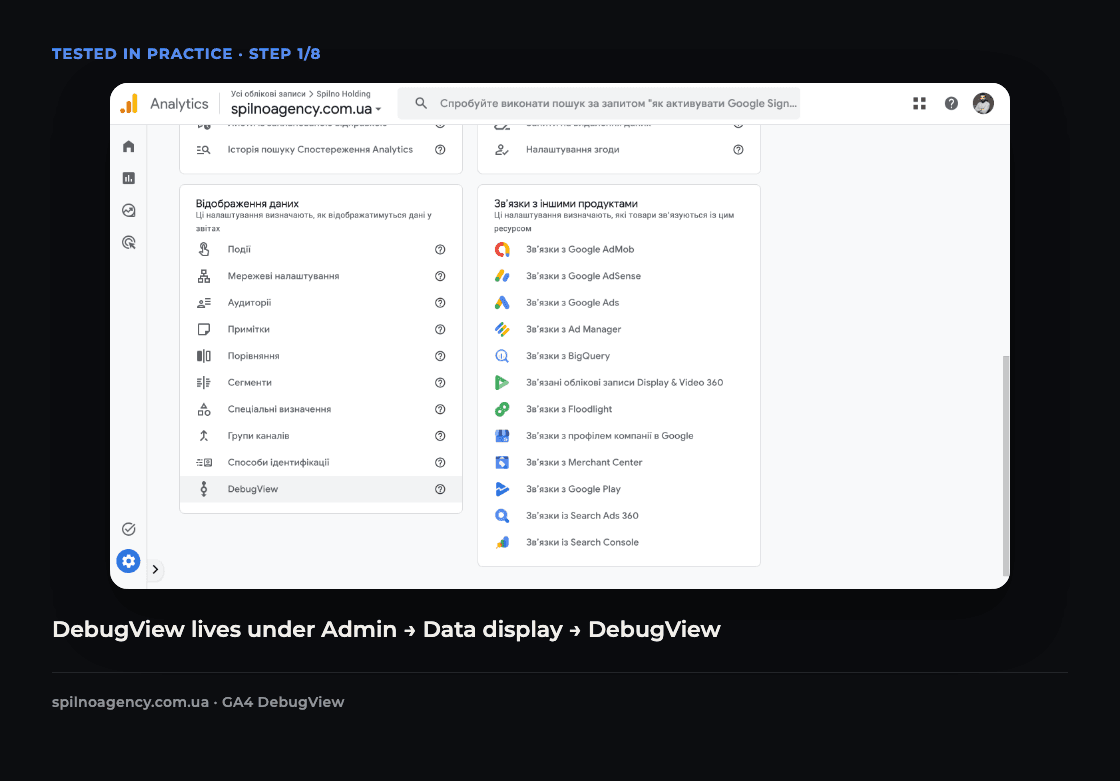Open Способи ідентифікації row
The height and width of the screenshot is (781, 1120).
point(321,462)
